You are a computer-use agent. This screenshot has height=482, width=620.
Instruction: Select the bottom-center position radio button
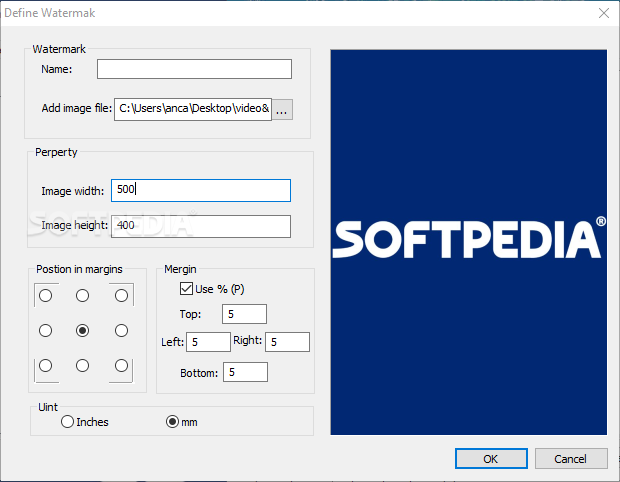coord(82,365)
